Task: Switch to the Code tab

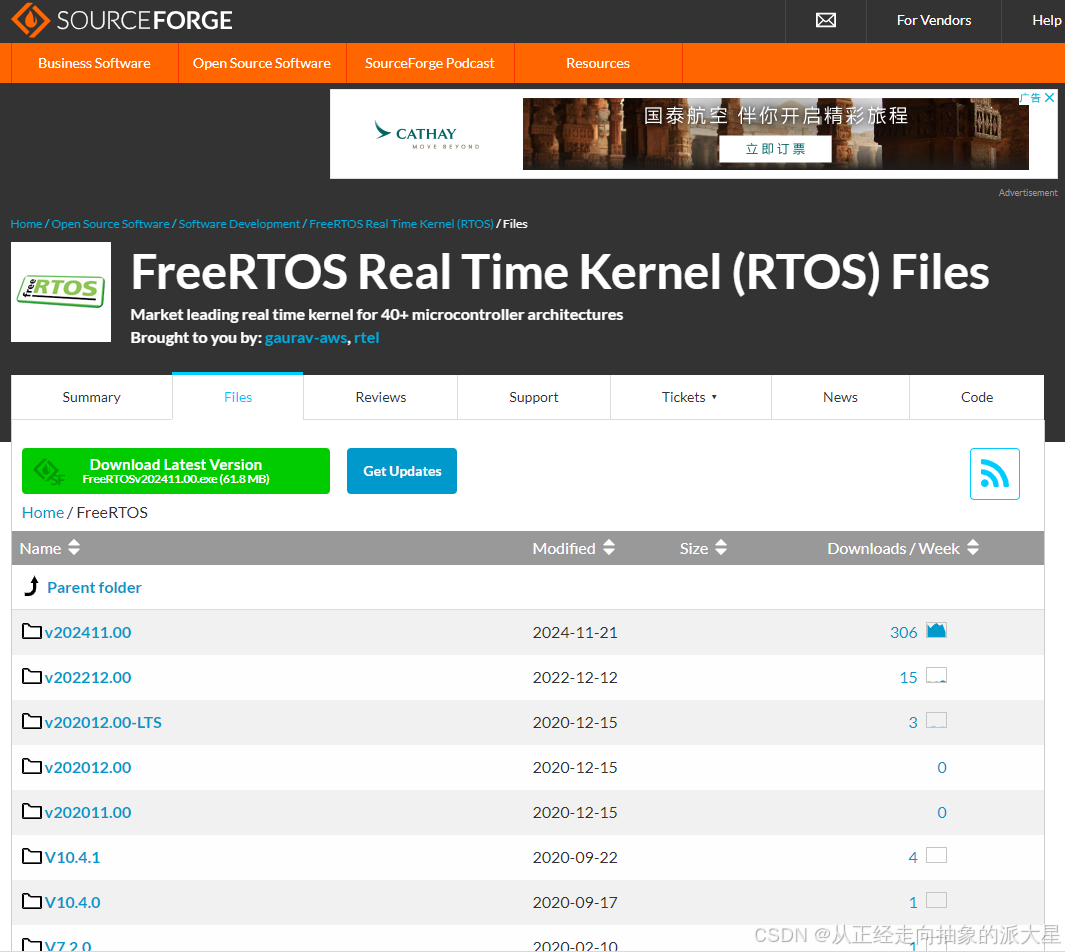Action: [x=977, y=397]
